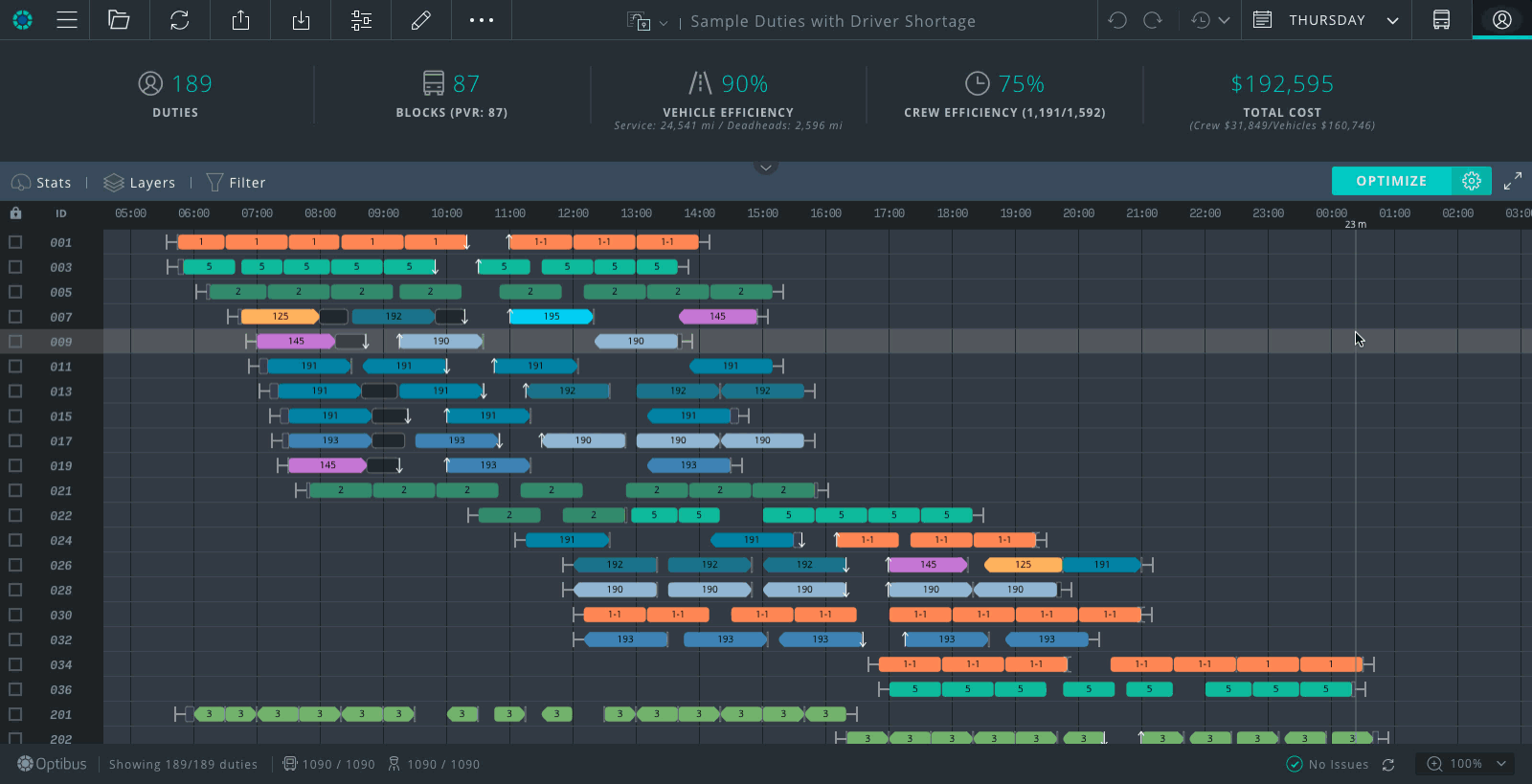Select duty row ID 201
The width and height of the screenshot is (1532, 784).
point(61,715)
